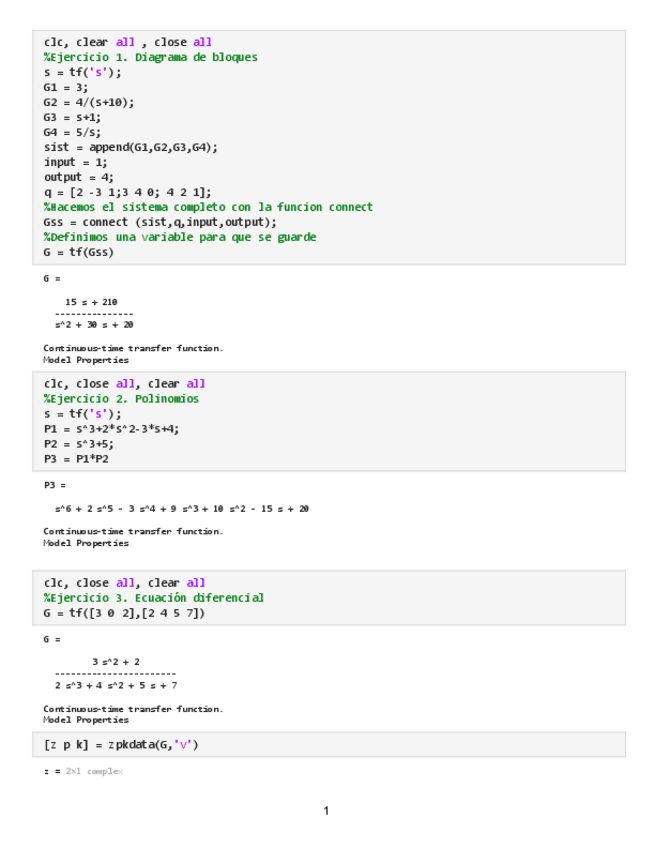Click the 'sist = append(G1,G2,G3,G4);' code line

[130, 147]
